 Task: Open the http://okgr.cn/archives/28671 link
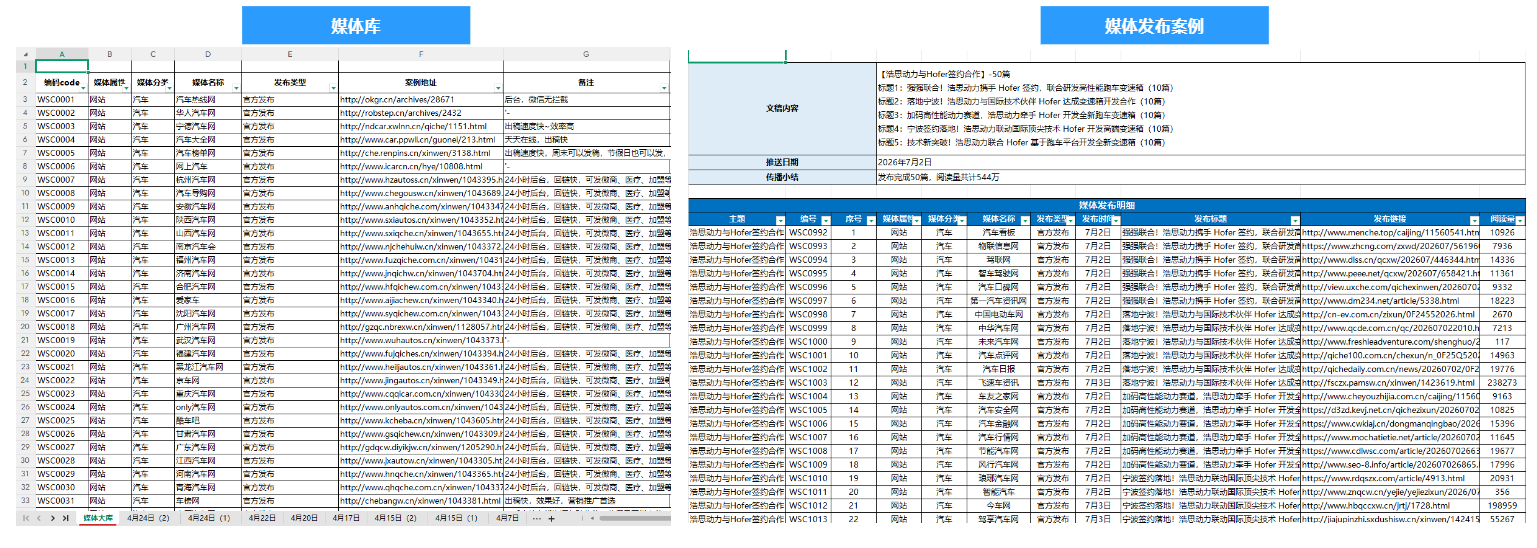(x=398, y=99)
